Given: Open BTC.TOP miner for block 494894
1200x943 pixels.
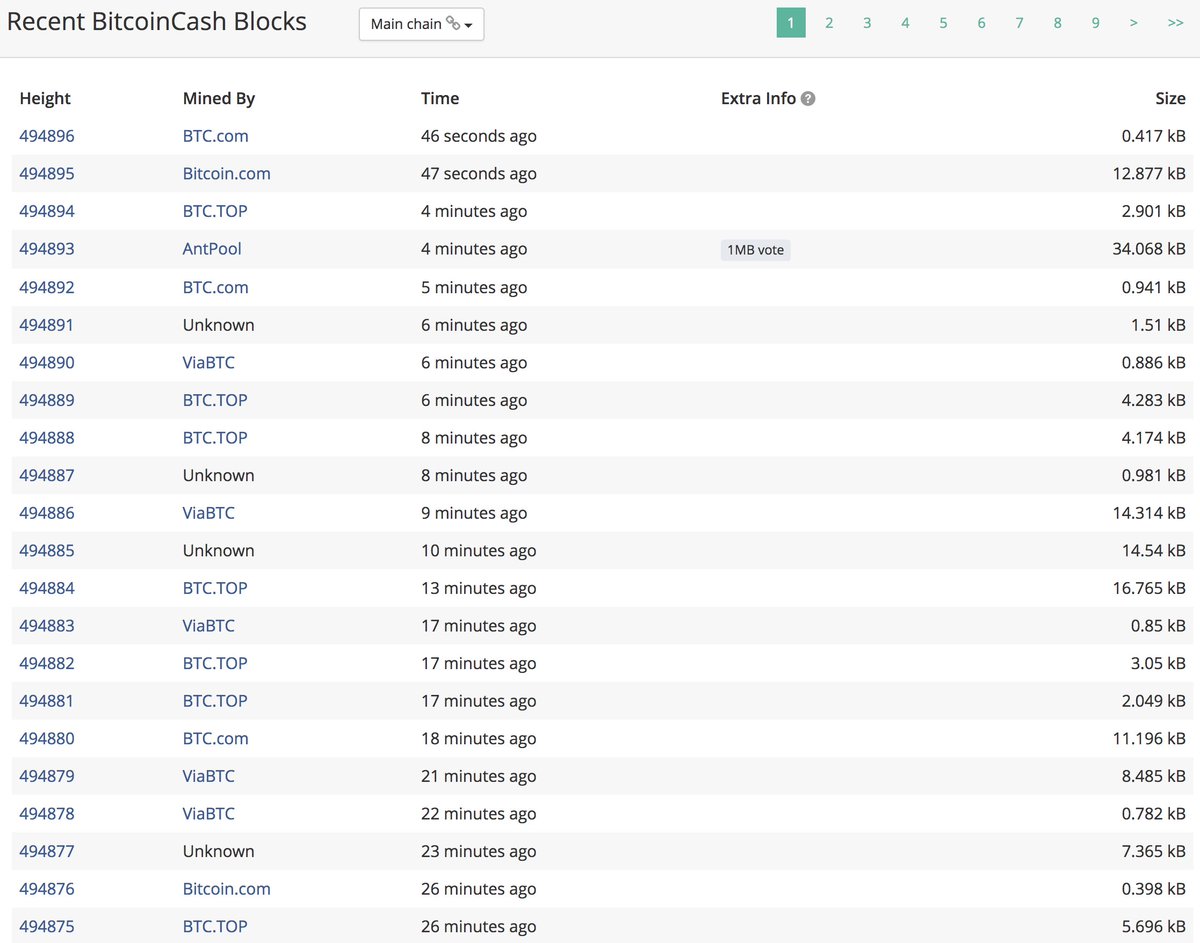Looking at the screenshot, I should [x=215, y=211].
